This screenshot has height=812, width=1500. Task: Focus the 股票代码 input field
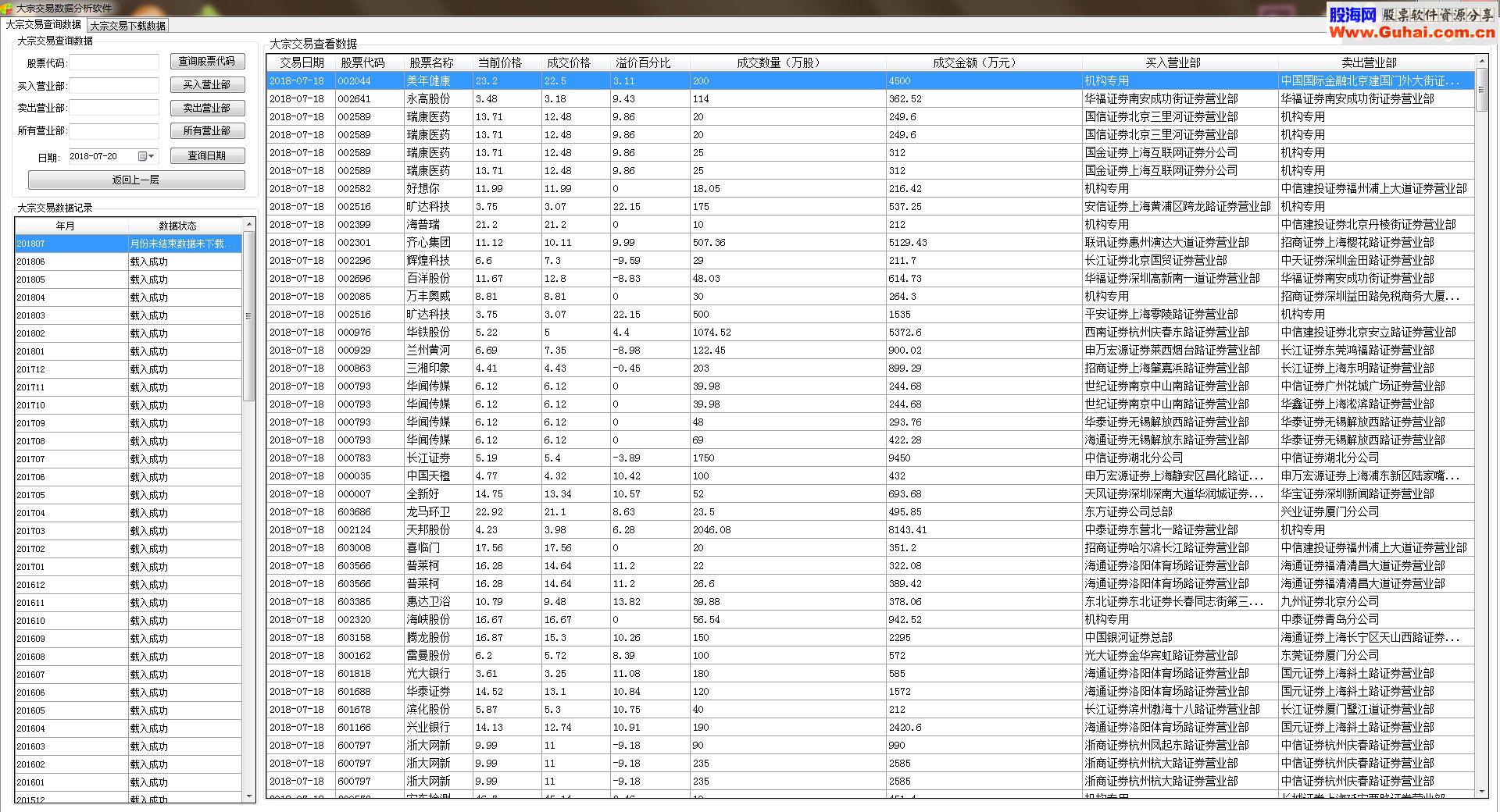tap(114, 62)
